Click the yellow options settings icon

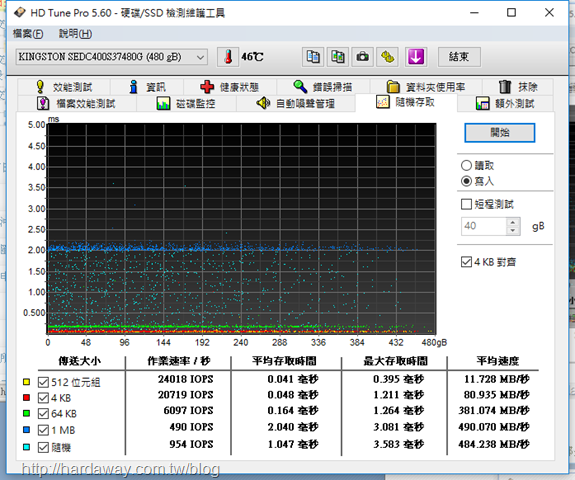(388, 57)
